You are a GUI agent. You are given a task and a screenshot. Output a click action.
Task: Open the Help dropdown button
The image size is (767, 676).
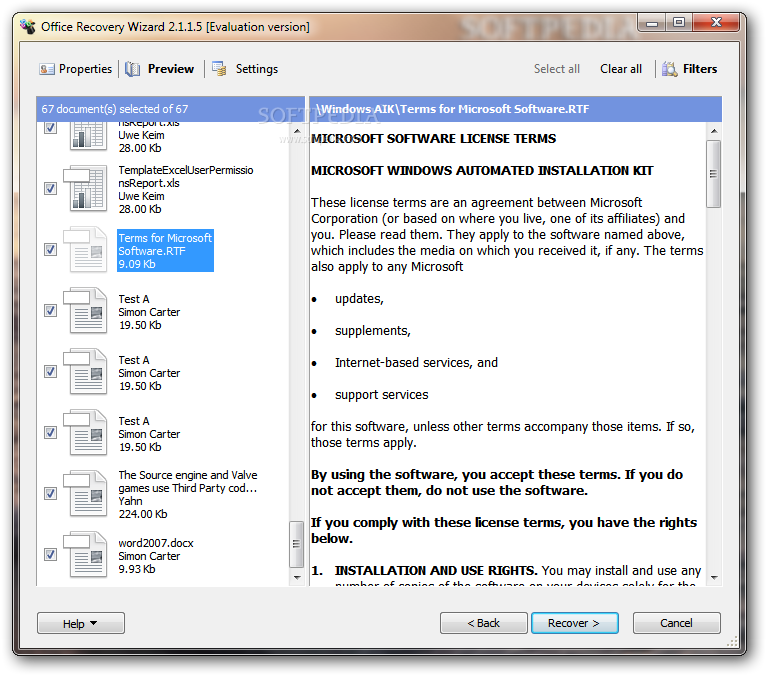[x=81, y=623]
